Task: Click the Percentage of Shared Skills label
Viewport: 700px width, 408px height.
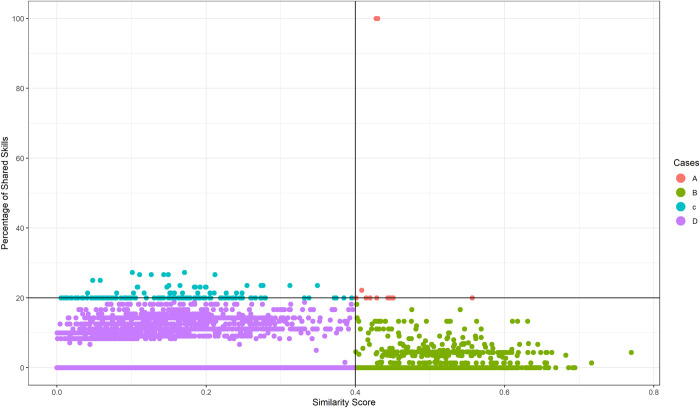Action: (5, 193)
